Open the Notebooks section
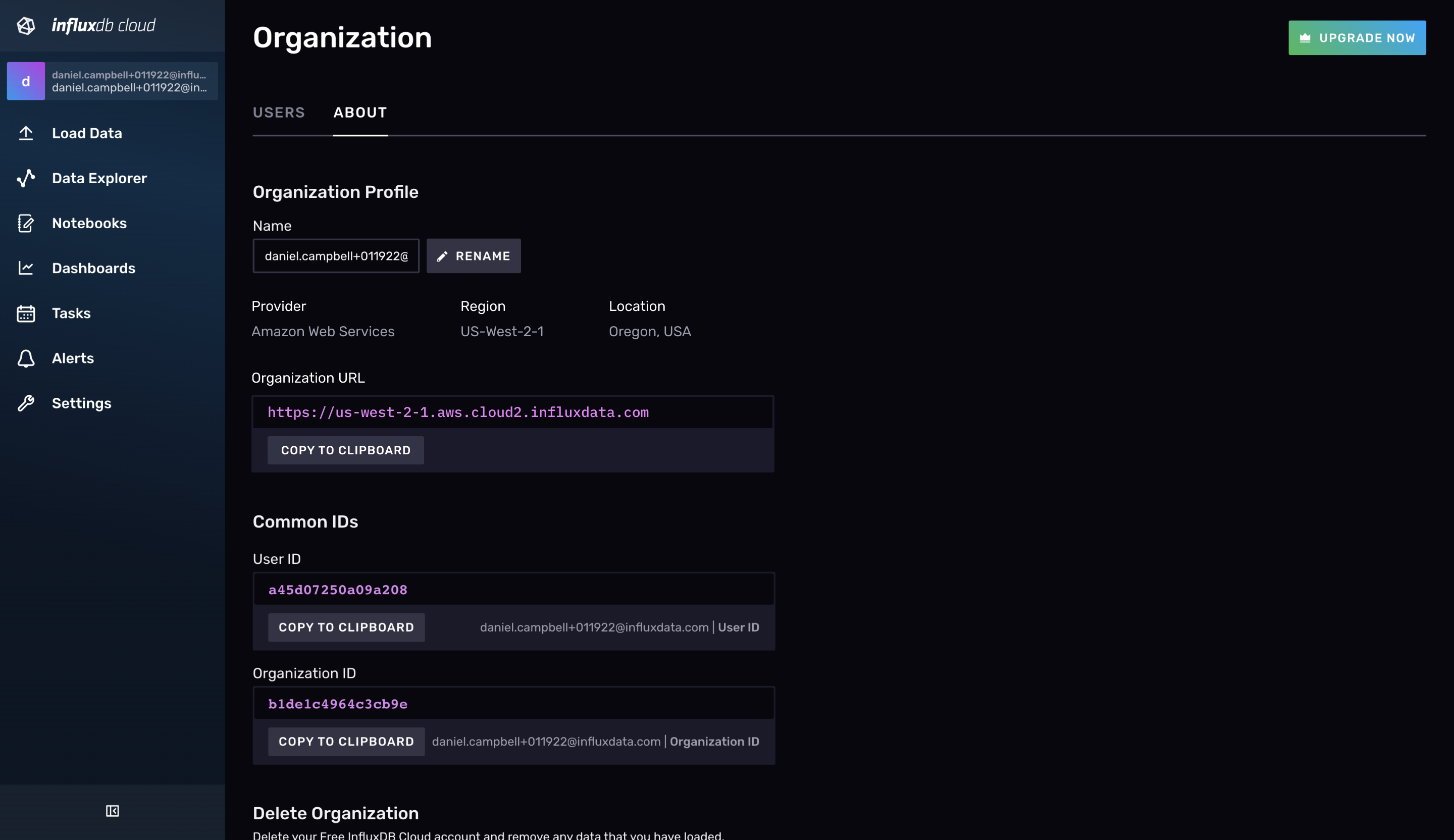Viewport: 1454px width, 840px height. (89, 223)
